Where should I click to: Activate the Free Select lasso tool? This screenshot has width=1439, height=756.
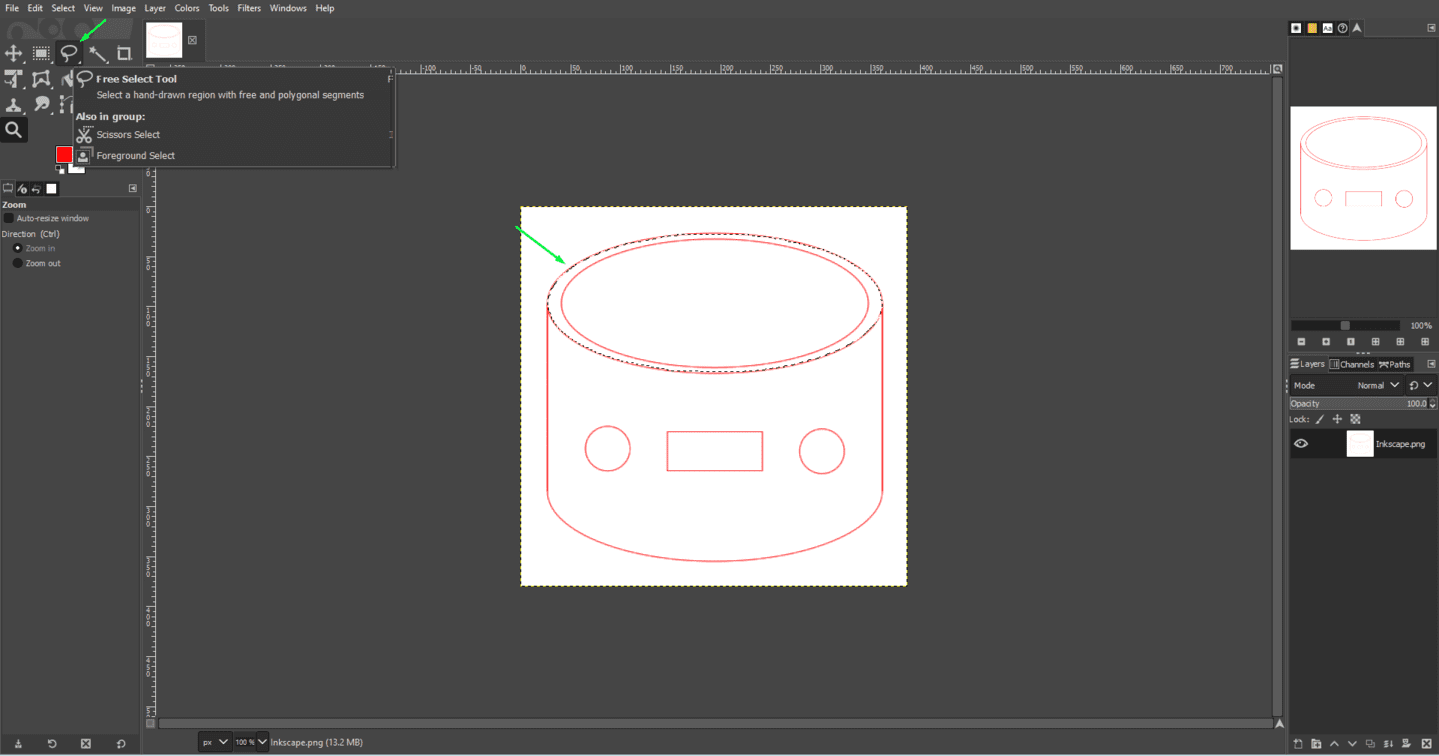[68, 53]
